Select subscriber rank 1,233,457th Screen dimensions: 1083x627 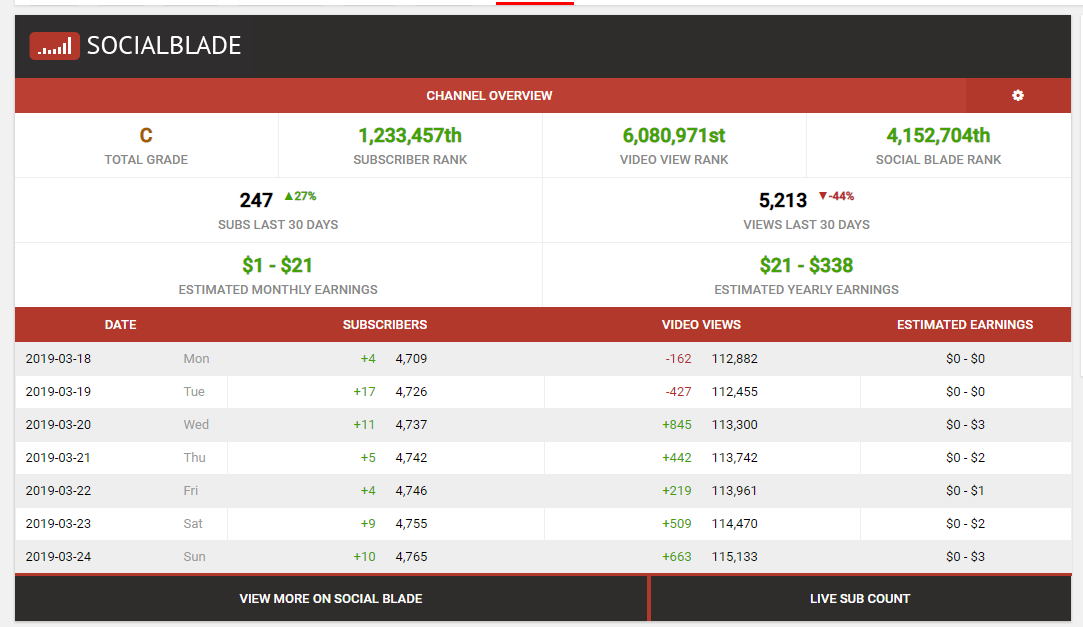click(x=410, y=135)
